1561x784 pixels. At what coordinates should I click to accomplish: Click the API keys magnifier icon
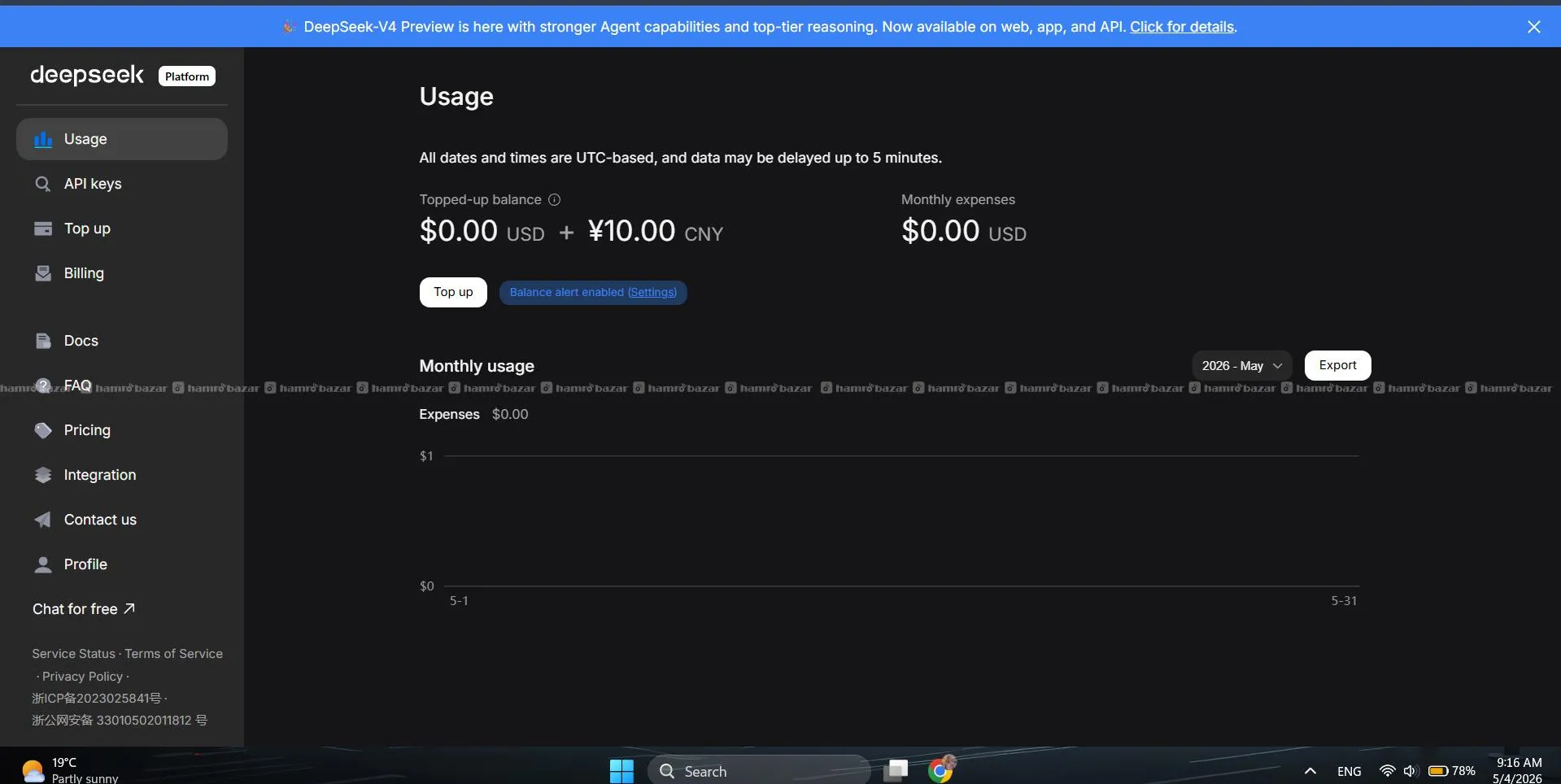[x=43, y=184]
